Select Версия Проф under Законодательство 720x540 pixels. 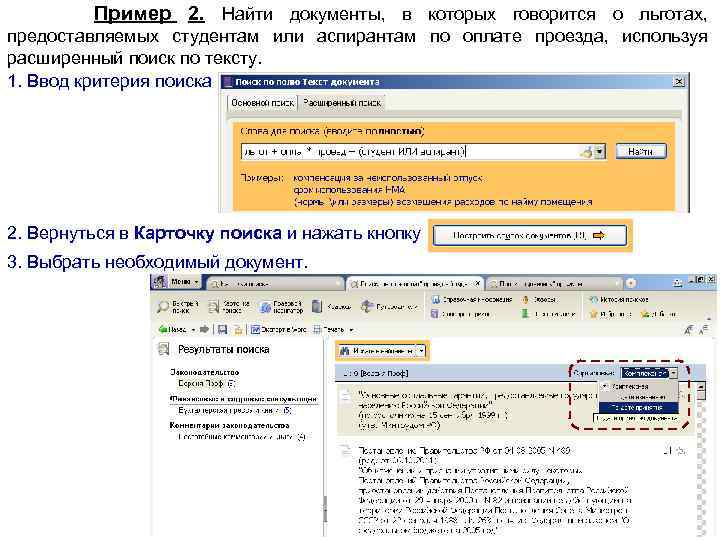207,383
